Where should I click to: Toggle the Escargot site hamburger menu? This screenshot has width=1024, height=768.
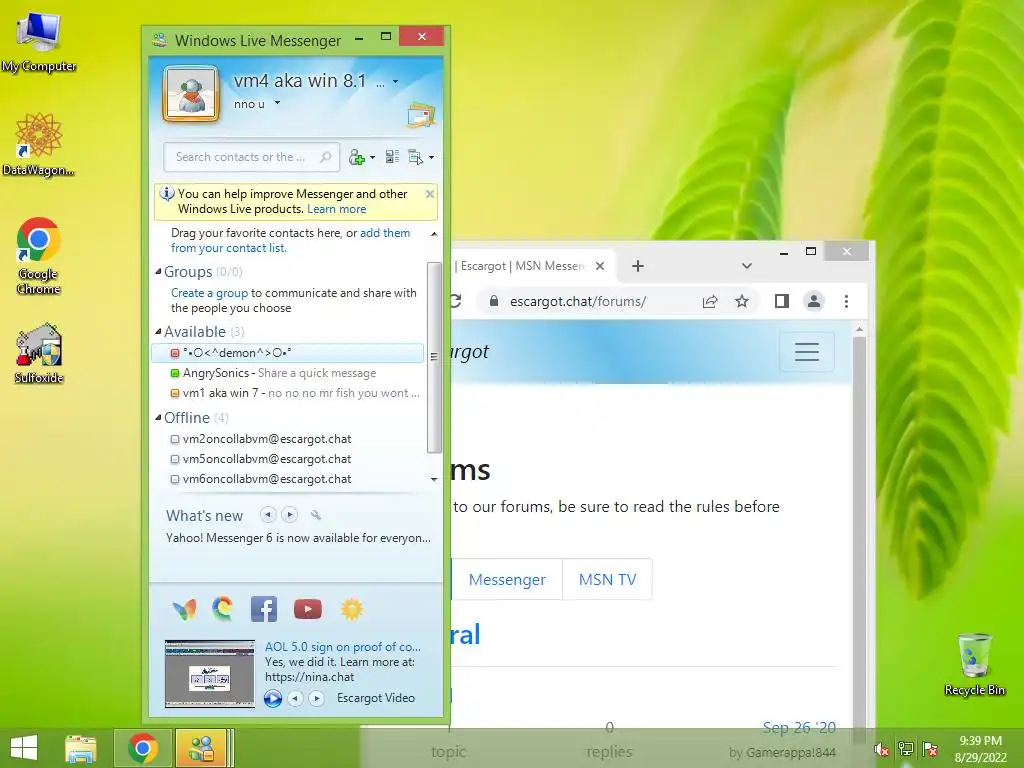tap(807, 351)
